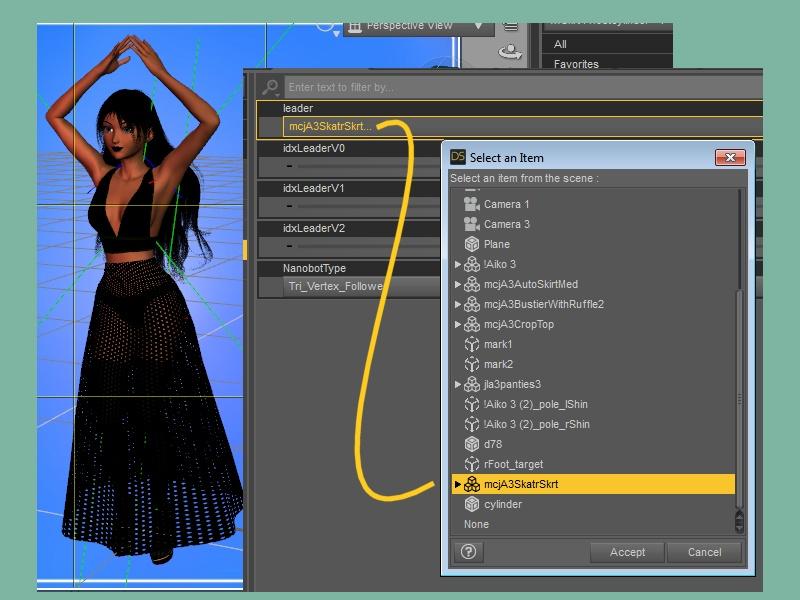Expand the mcjA3SkatrSkrt tree node
The height and width of the screenshot is (600, 800).
(458, 484)
